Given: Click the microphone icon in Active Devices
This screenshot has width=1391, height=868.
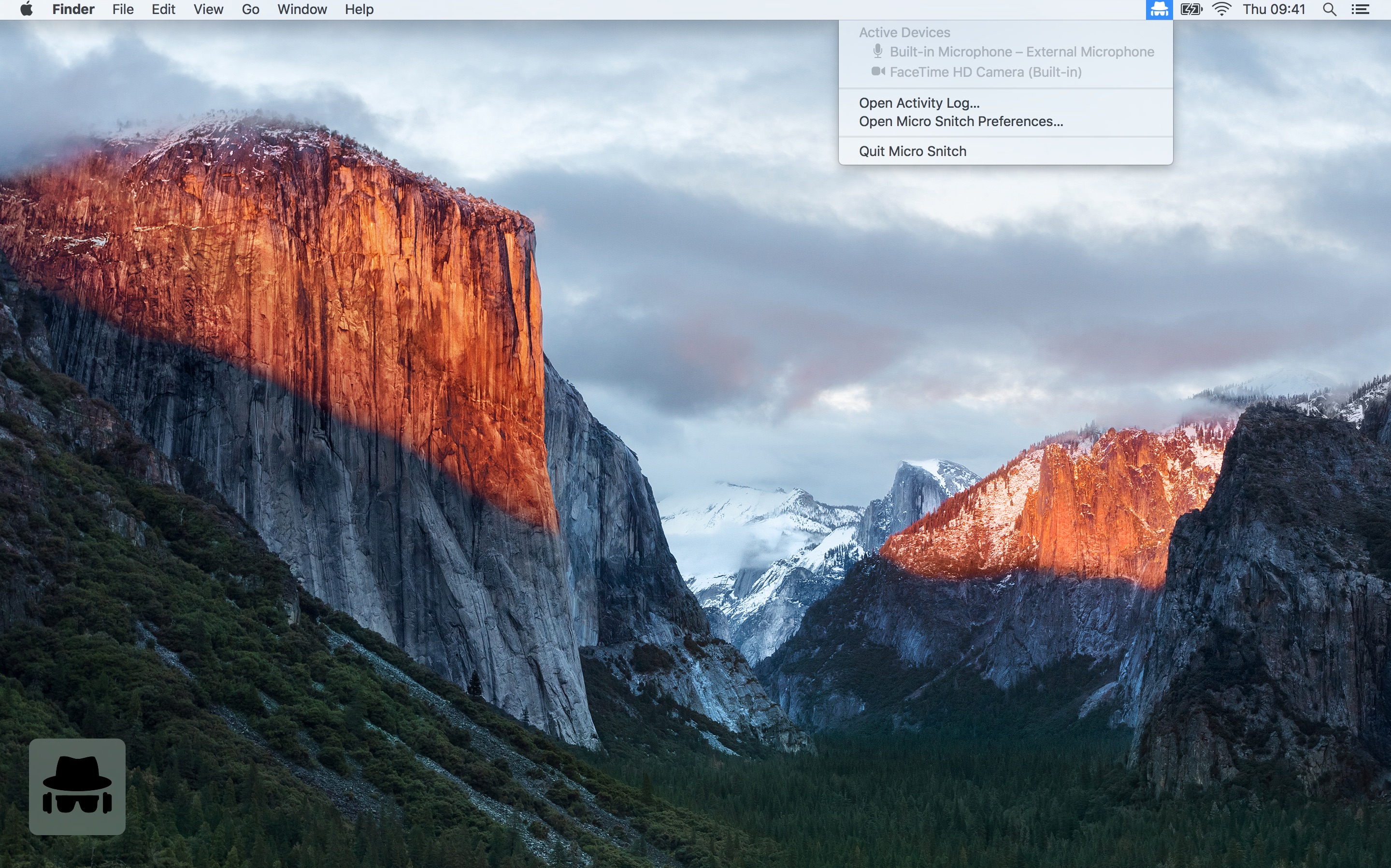Looking at the screenshot, I should [x=877, y=51].
